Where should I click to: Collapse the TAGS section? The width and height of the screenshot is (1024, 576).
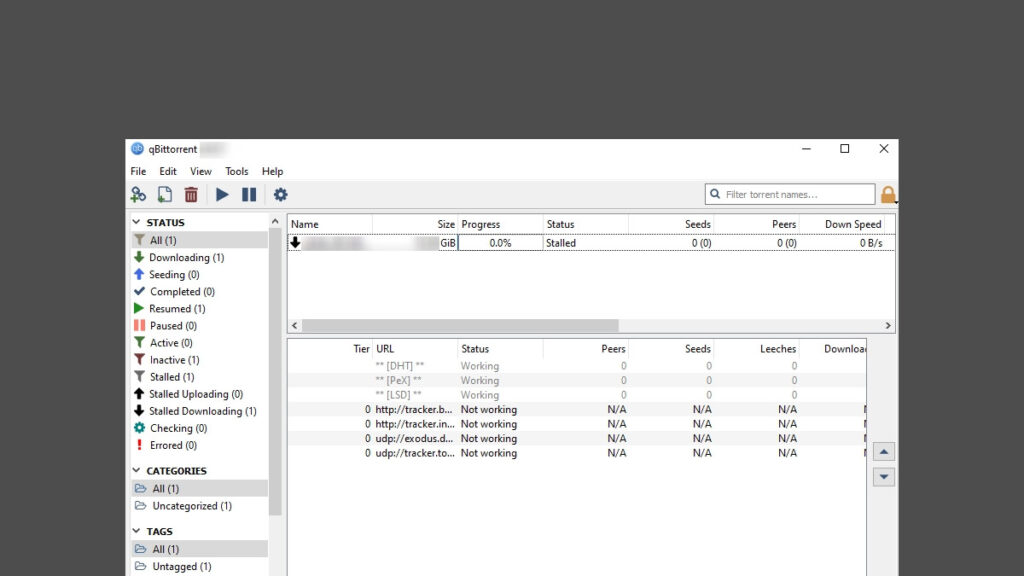[x=134, y=531]
